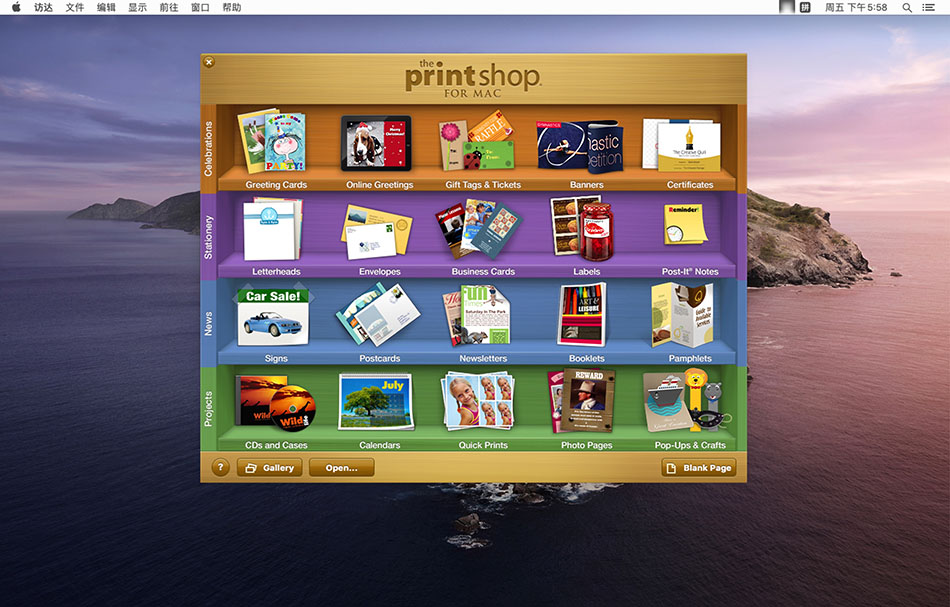Open the Greeting Cards project category
Image resolution: width=950 pixels, height=607 pixels.
click(275, 144)
